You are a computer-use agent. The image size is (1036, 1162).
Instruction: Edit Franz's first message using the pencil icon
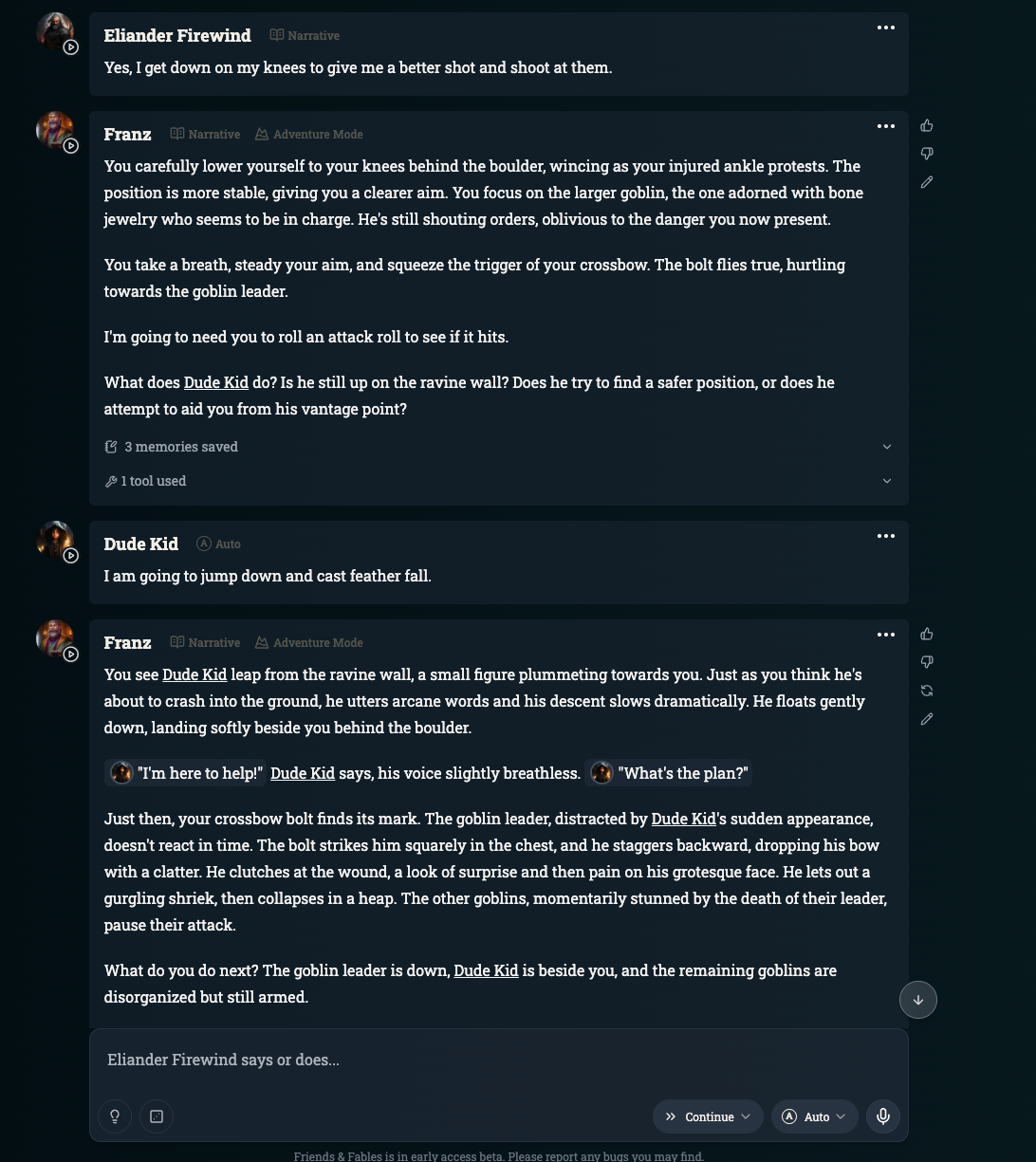coord(927,182)
